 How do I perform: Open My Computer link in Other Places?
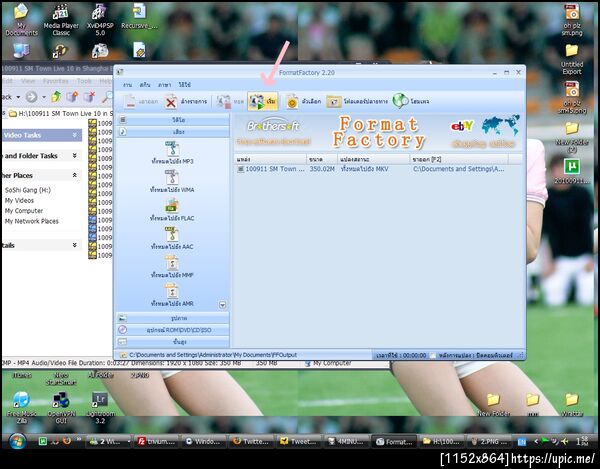click(24, 211)
